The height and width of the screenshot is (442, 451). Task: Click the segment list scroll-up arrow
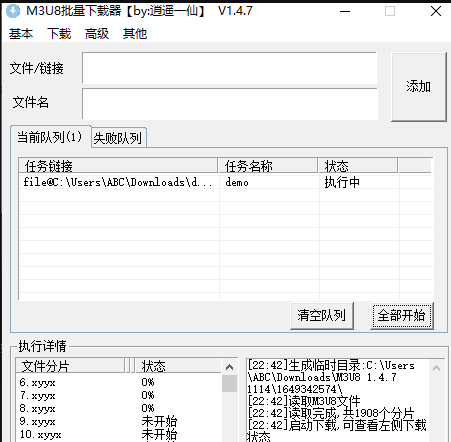coord(229,367)
